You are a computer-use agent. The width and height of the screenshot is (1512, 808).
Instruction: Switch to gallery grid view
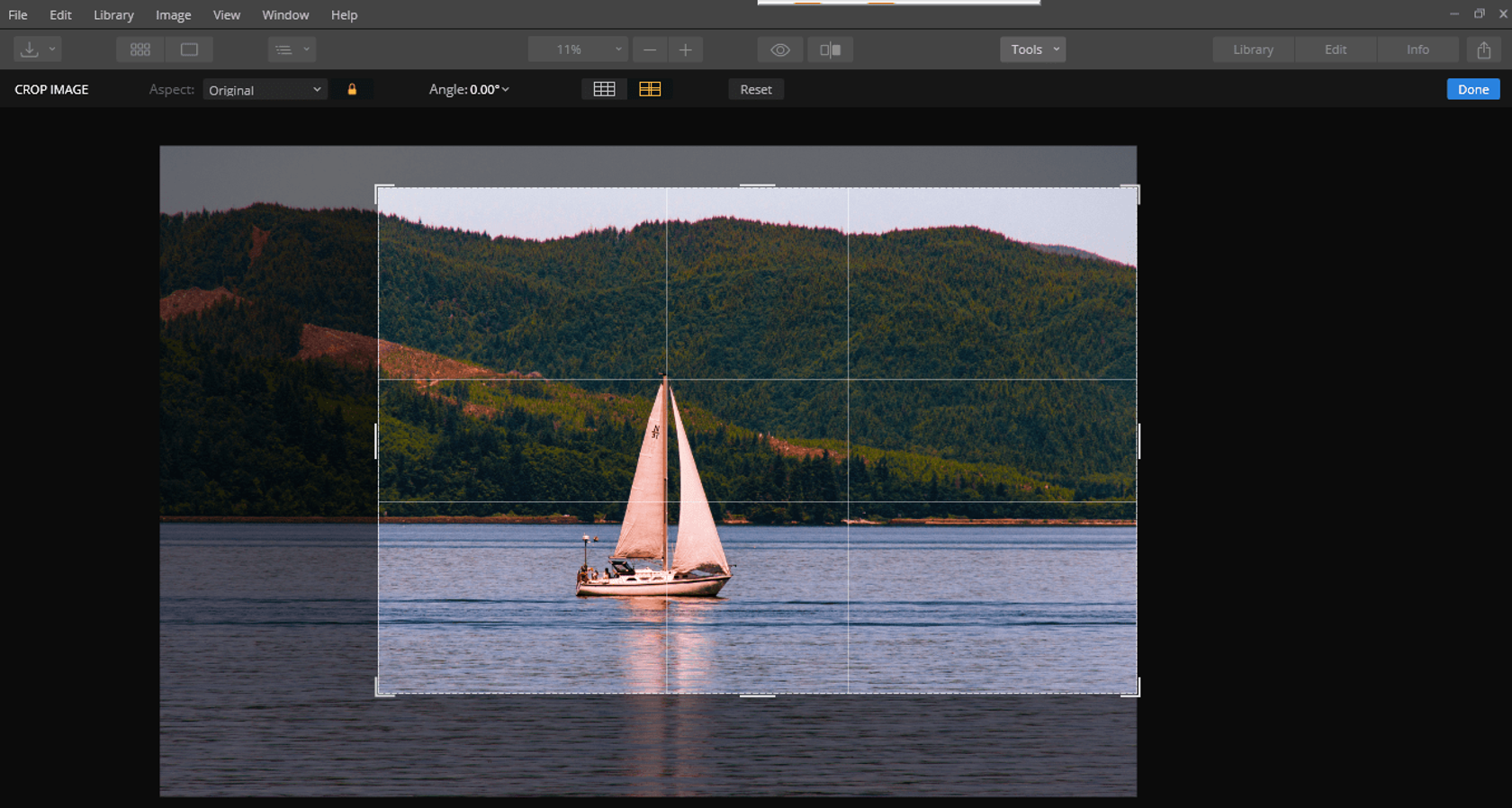tap(140, 49)
